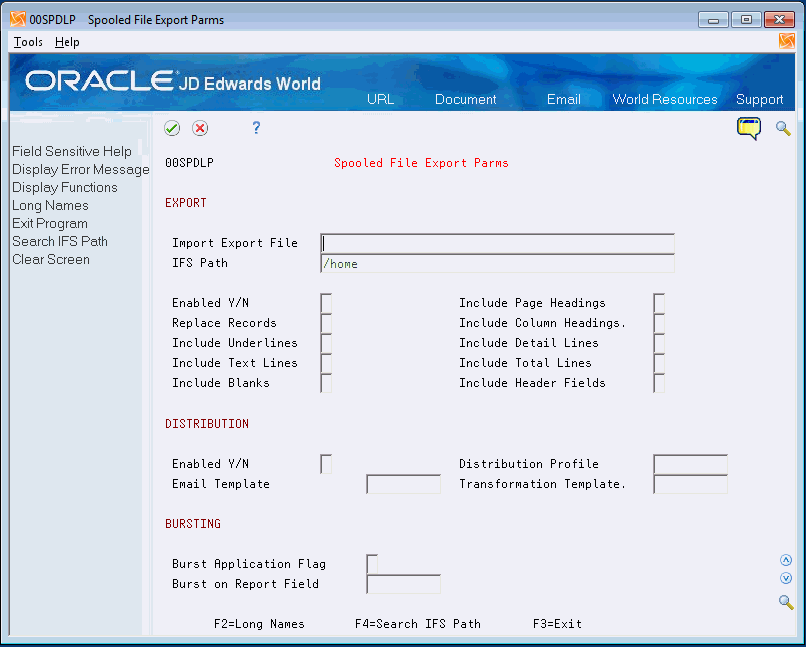The width and height of the screenshot is (806, 647).
Task: Click the page down arrow icon
Action: click(785, 579)
